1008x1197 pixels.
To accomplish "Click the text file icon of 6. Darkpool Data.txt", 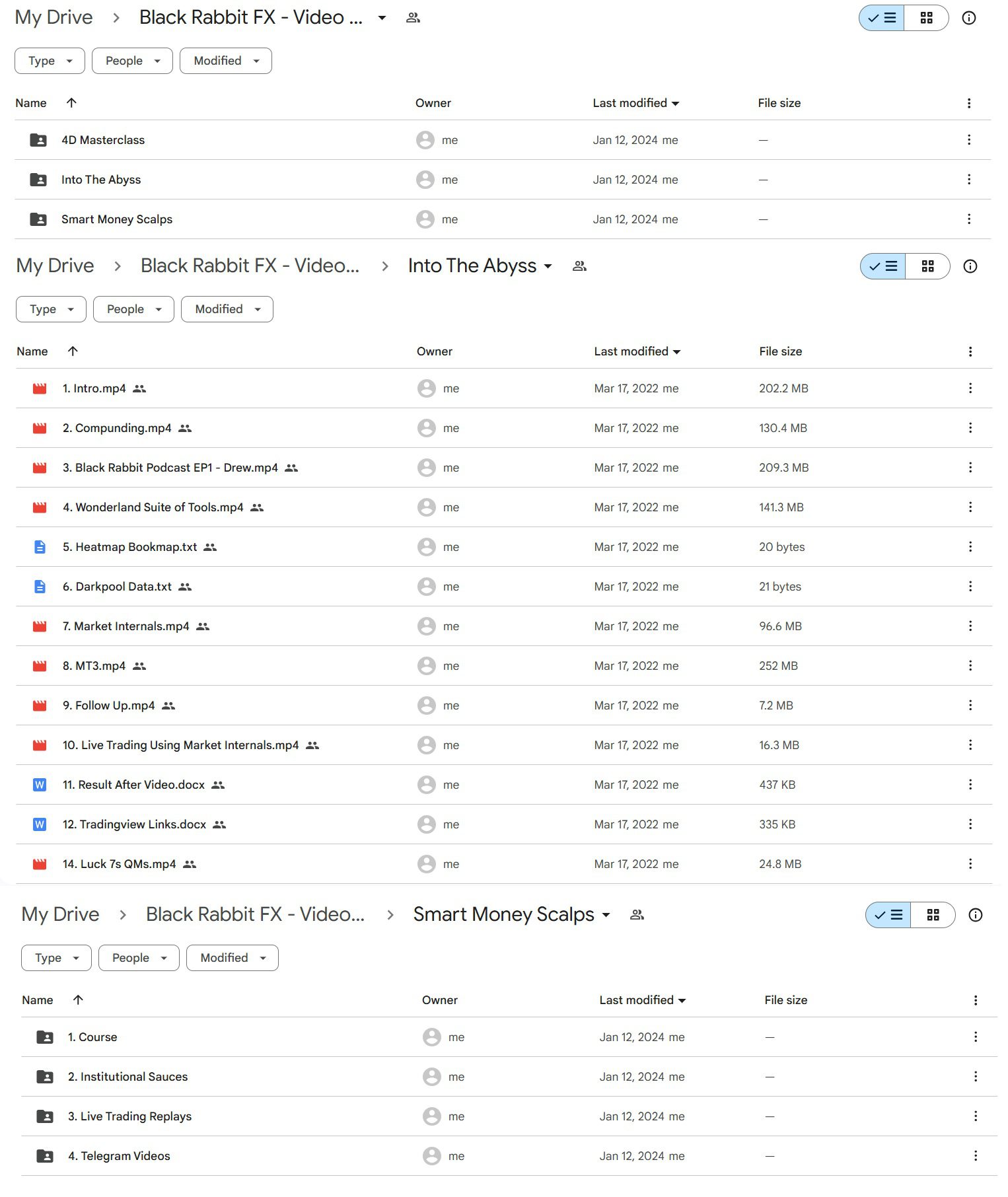I will pyautogui.click(x=40, y=587).
